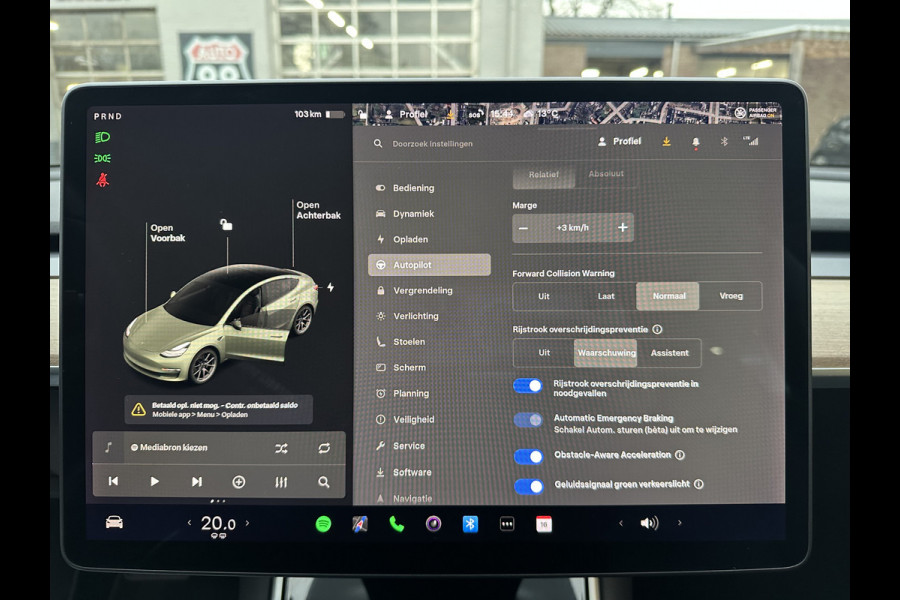Open the Spotify app from the dock
The height and width of the screenshot is (600, 900).
coord(320,522)
